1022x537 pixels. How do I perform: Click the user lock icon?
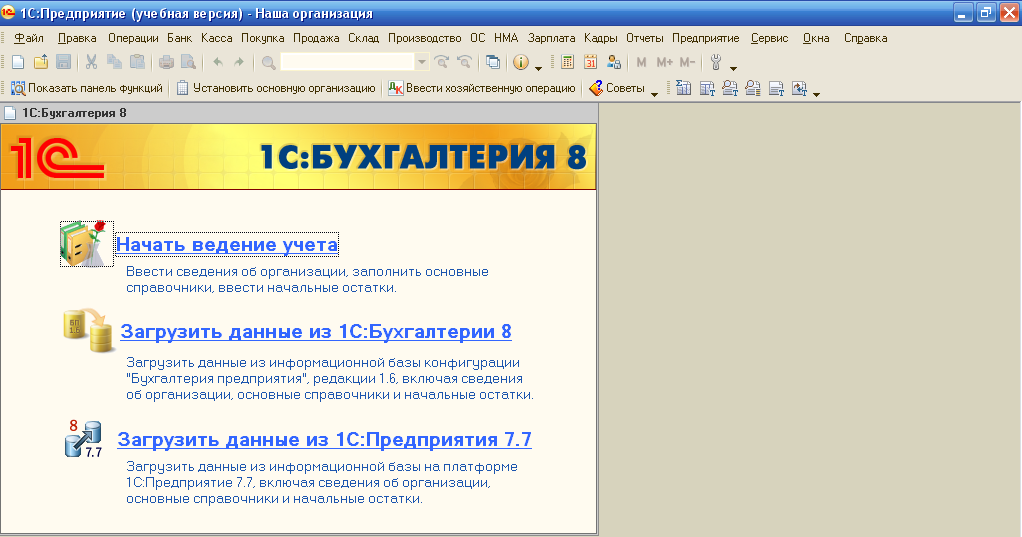(x=613, y=62)
